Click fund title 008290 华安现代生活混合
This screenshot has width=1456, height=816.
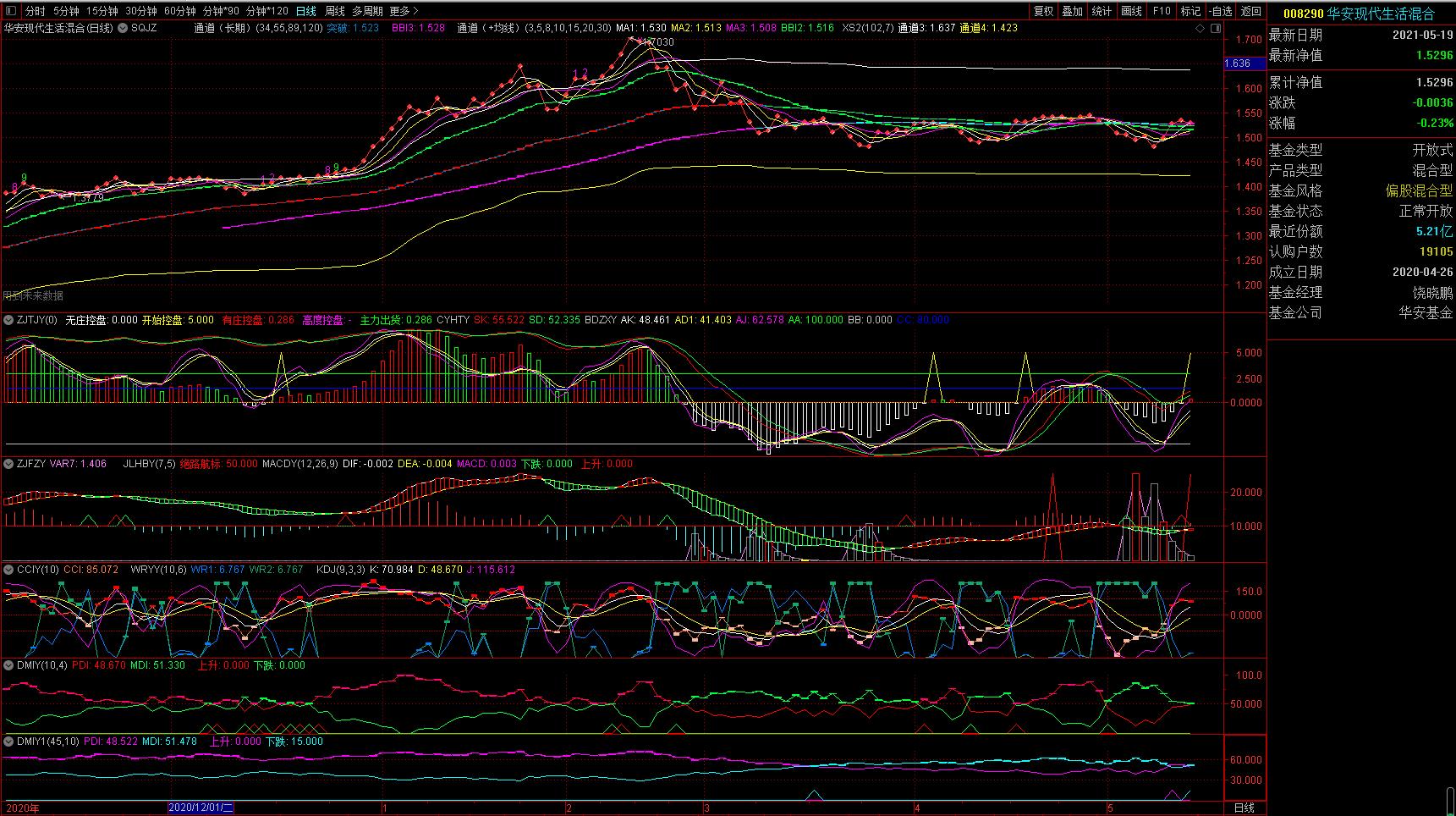[1360, 14]
